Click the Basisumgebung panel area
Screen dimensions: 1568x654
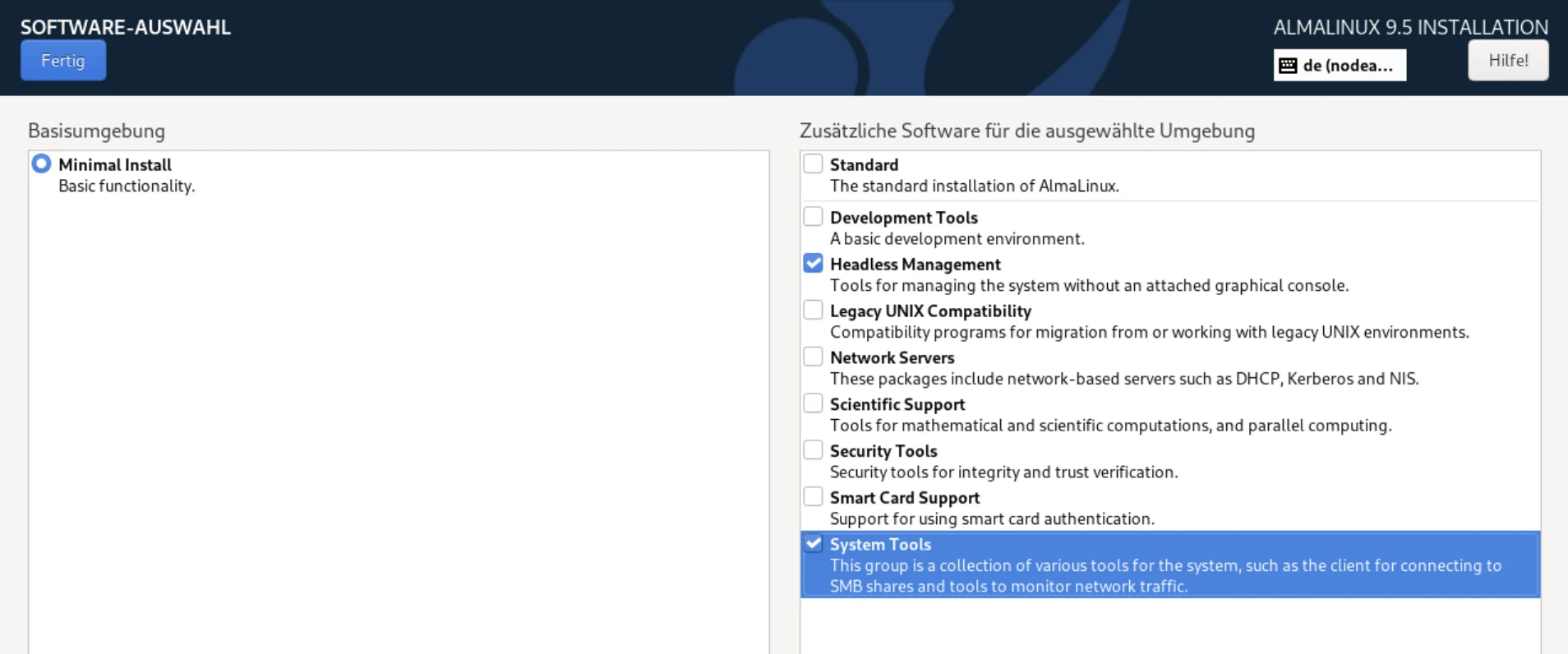(394, 370)
